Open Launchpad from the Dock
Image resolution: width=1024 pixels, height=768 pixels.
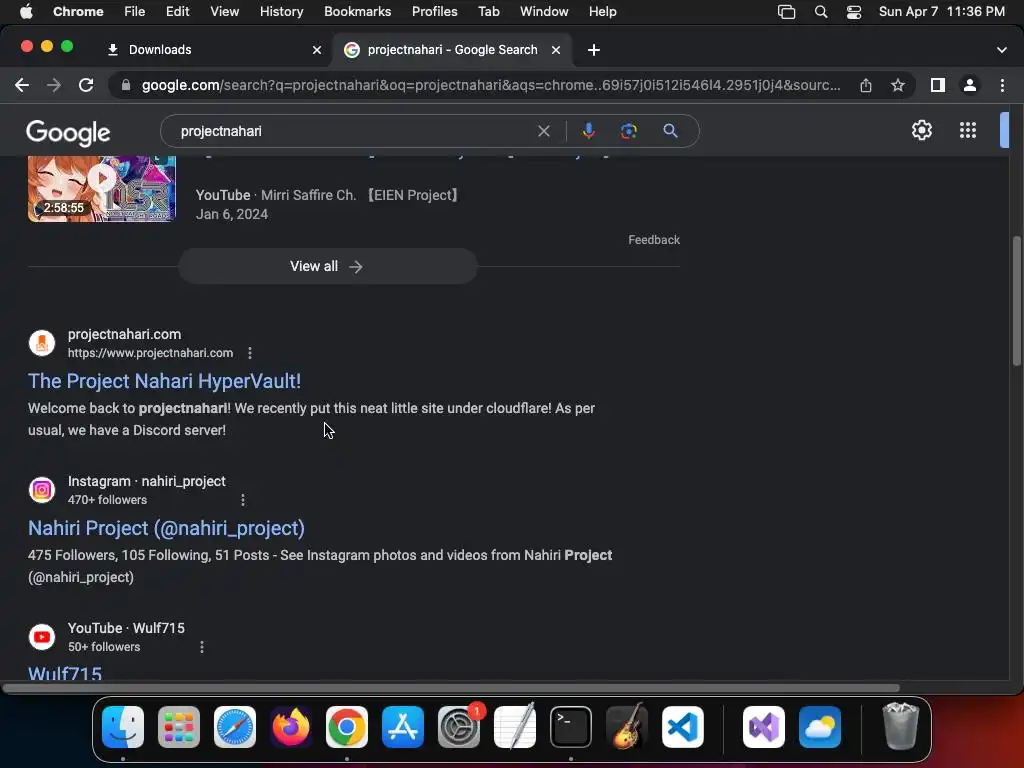pyautogui.click(x=179, y=727)
